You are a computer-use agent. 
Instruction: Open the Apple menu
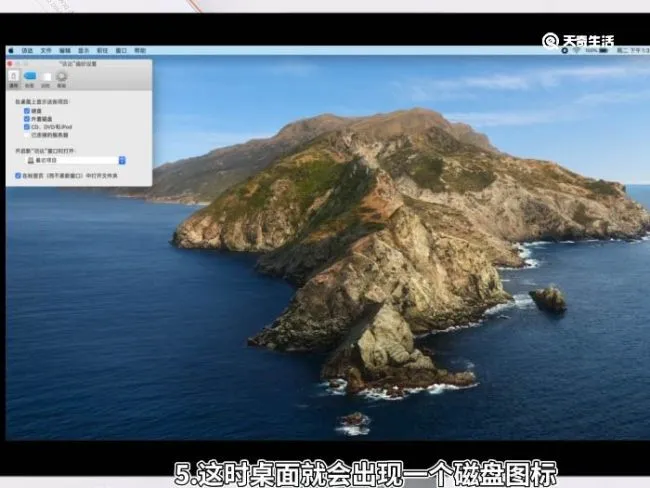(x=11, y=51)
